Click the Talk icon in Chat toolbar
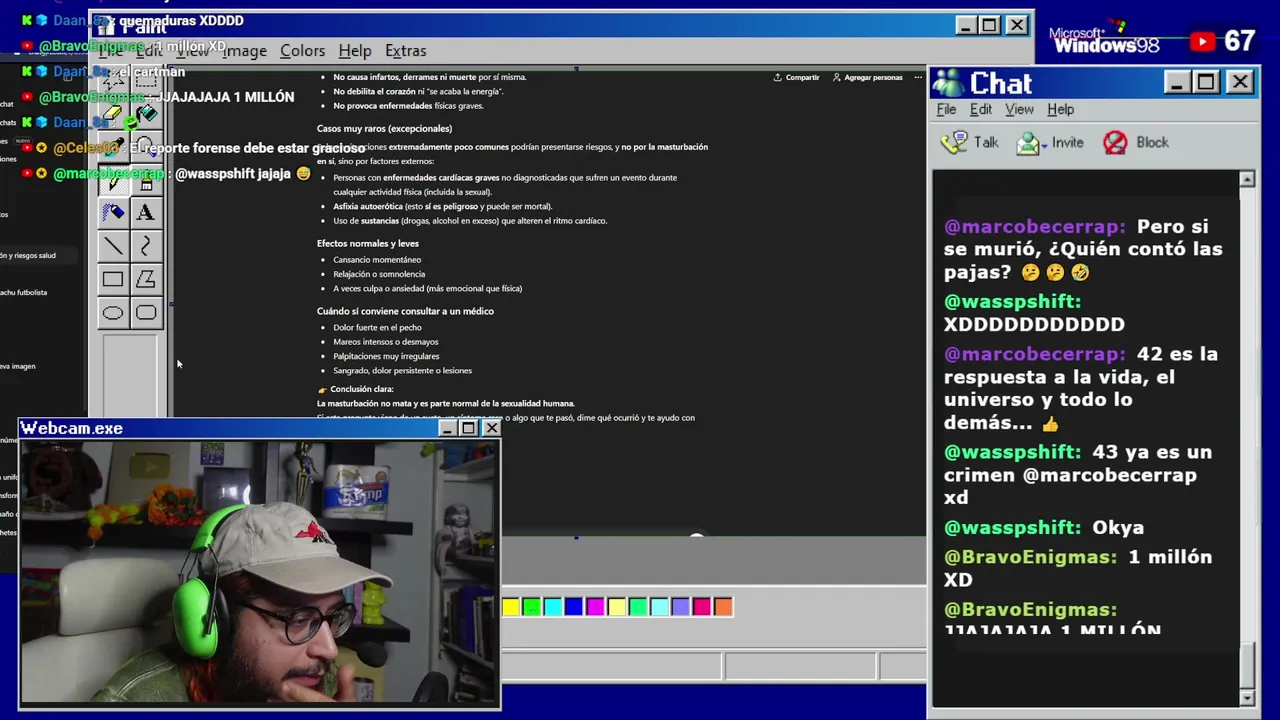Viewport: 1280px width, 720px height. 955,143
